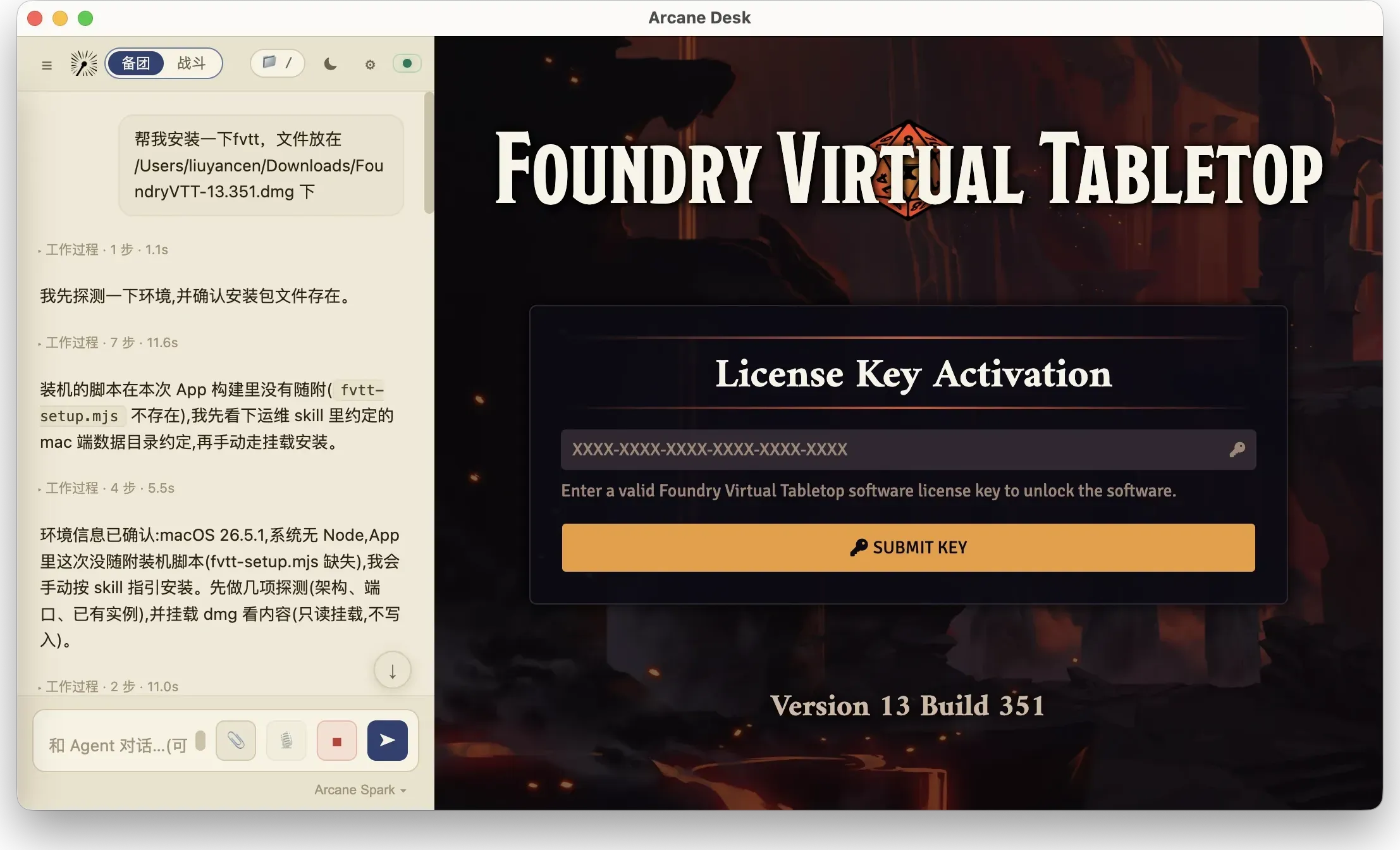Submit the license key
The width and height of the screenshot is (1400, 850).
click(x=908, y=548)
